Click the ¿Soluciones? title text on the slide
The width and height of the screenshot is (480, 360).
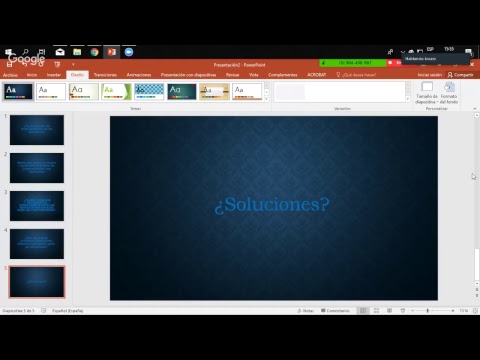tap(272, 205)
